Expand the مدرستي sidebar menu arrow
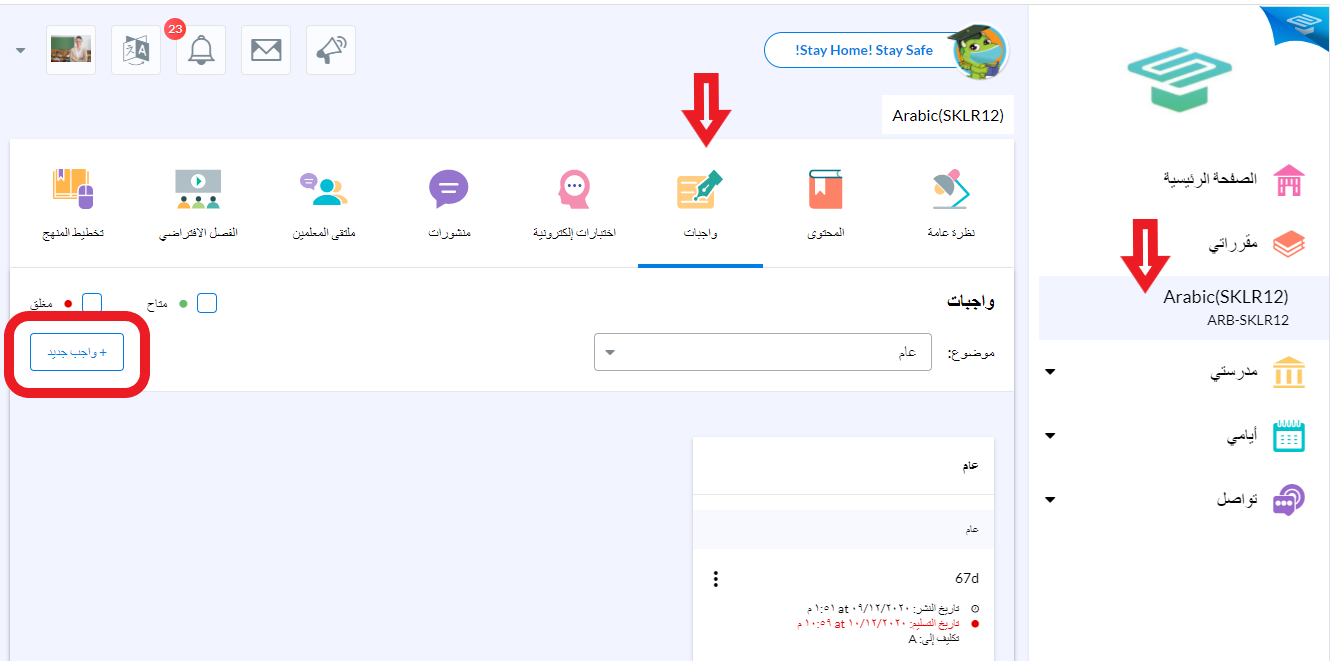 tap(1049, 373)
